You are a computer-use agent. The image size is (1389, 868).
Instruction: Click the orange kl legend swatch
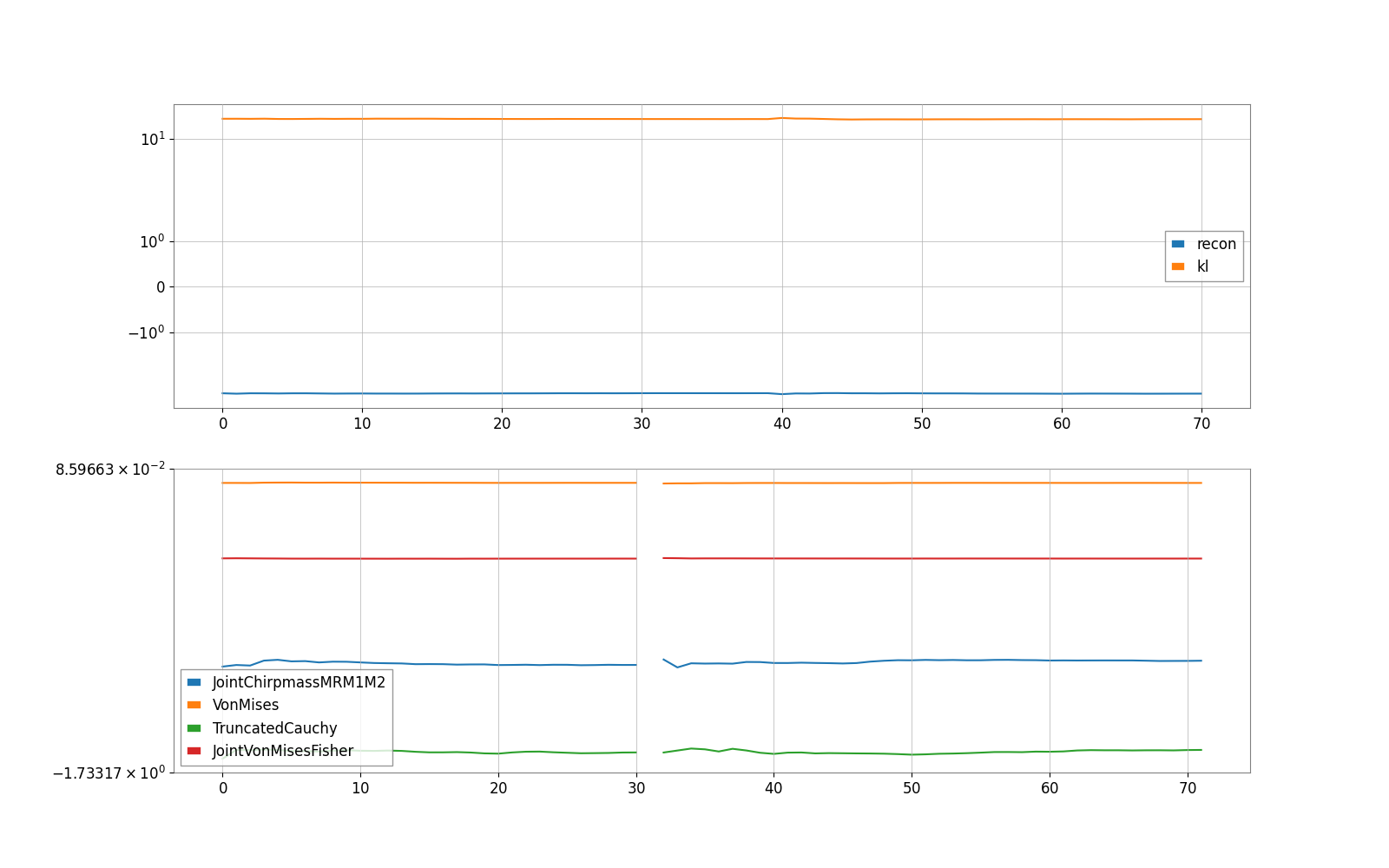(1178, 266)
